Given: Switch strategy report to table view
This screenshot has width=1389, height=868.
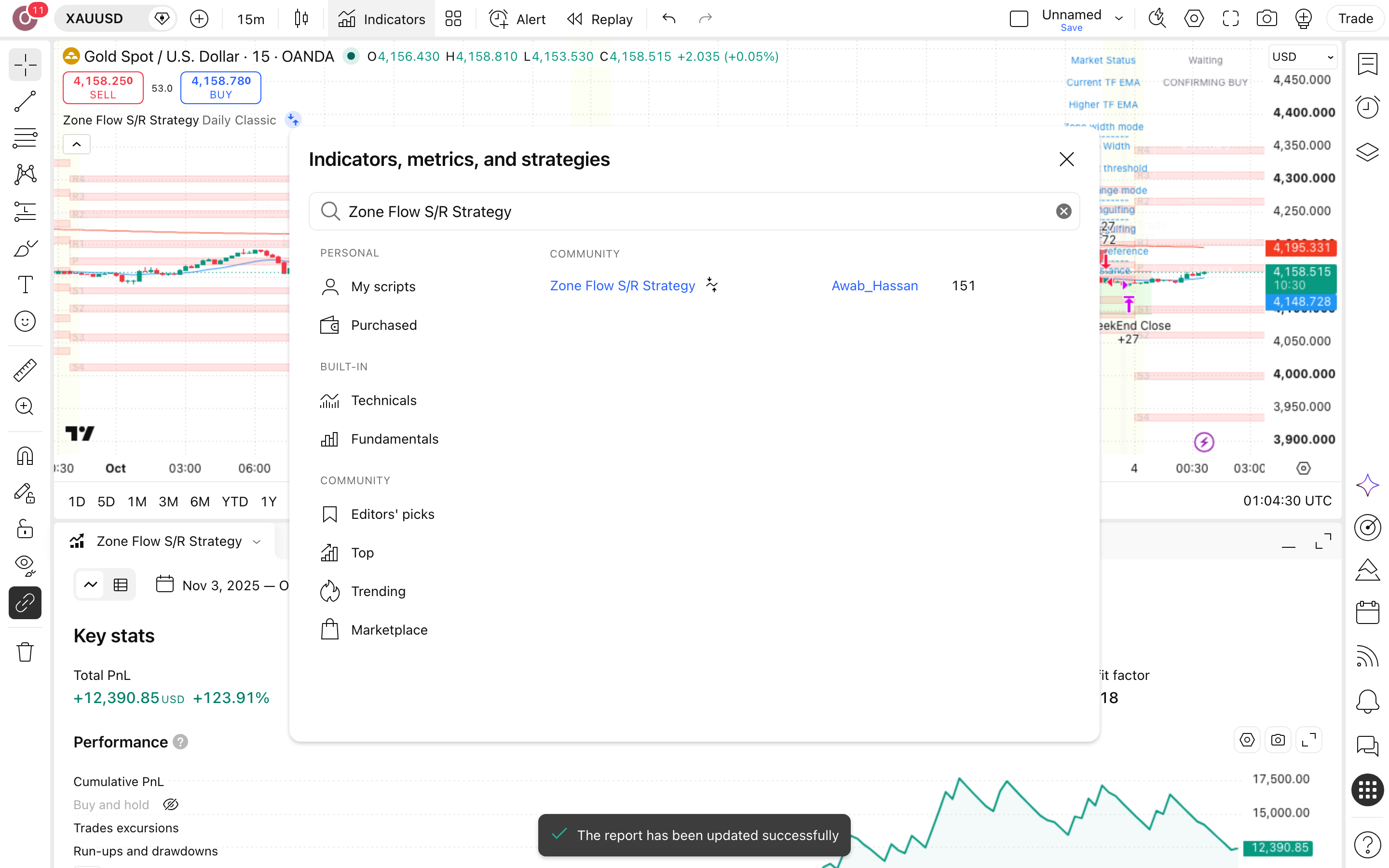Looking at the screenshot, I should 121,585.
